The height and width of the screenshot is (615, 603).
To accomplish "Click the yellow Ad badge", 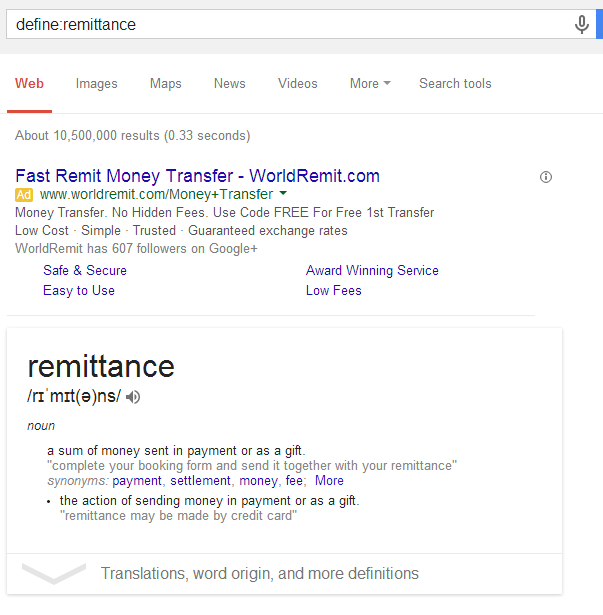I will [24, 195].
